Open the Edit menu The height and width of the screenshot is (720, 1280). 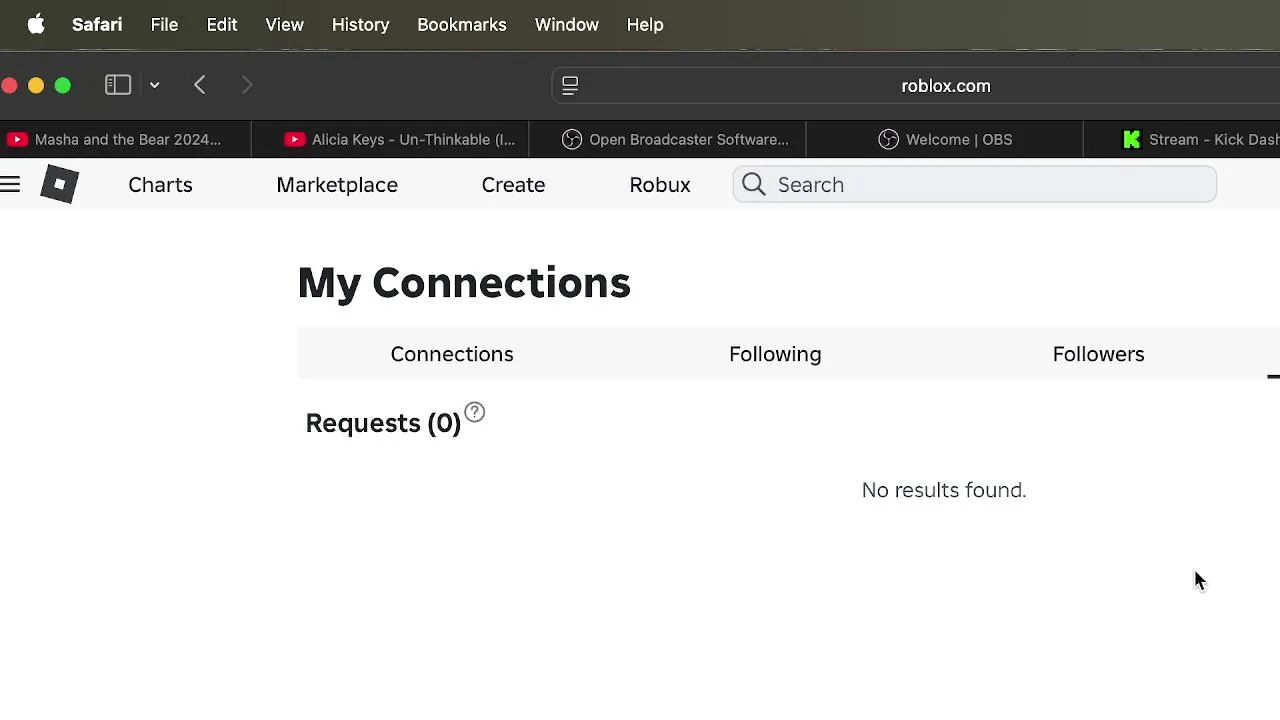[222, 24]
